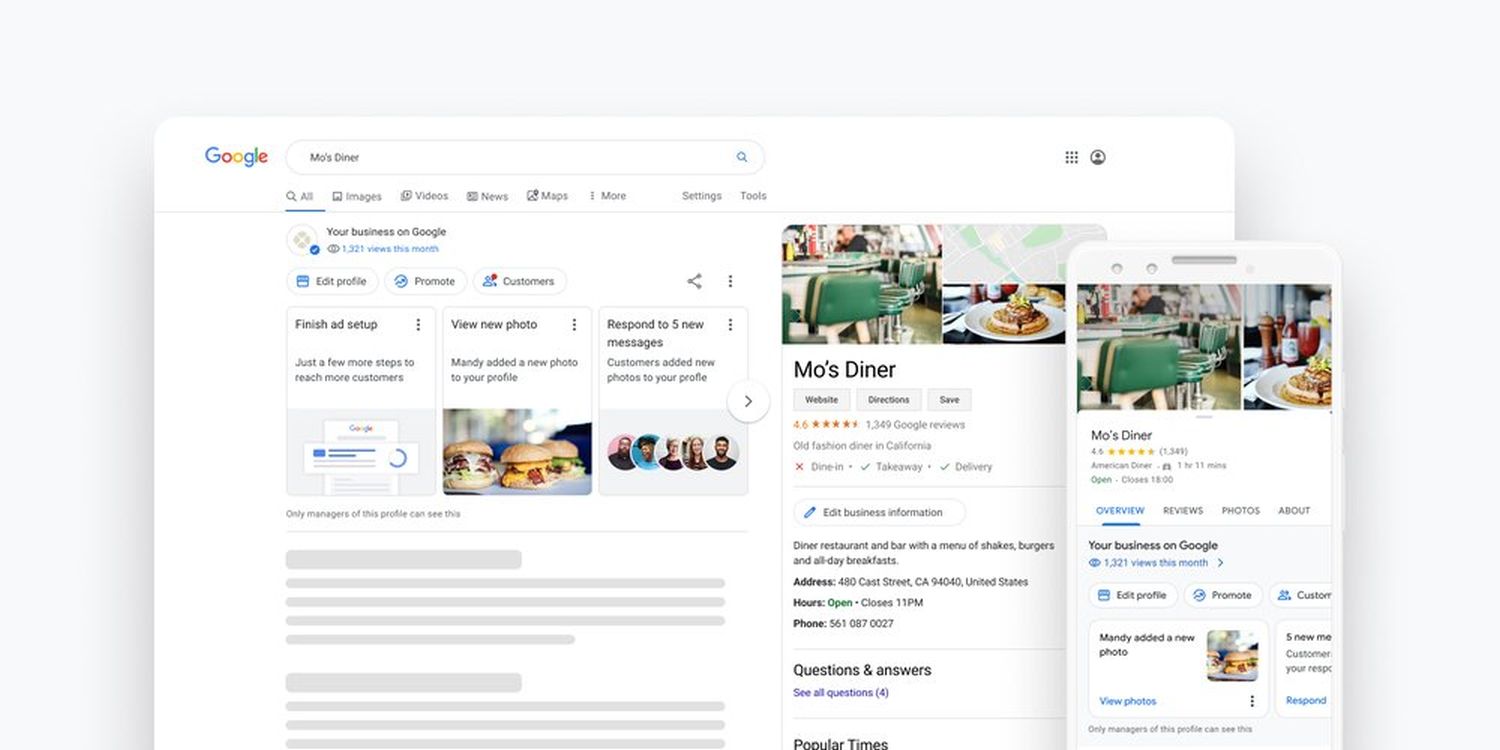This screenshot has height=750, width=1500.
Task: Open See all questions (4) link
Action: click(840, 692)
